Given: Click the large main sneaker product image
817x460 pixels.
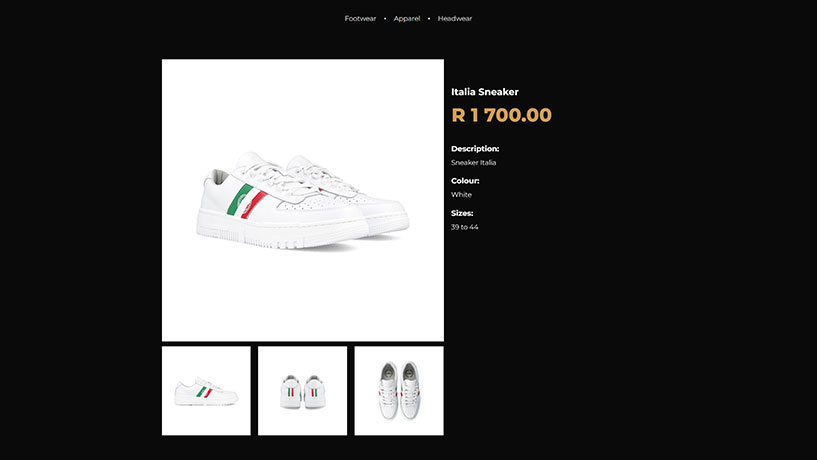Looking at the screenshot, I should 303,200.
